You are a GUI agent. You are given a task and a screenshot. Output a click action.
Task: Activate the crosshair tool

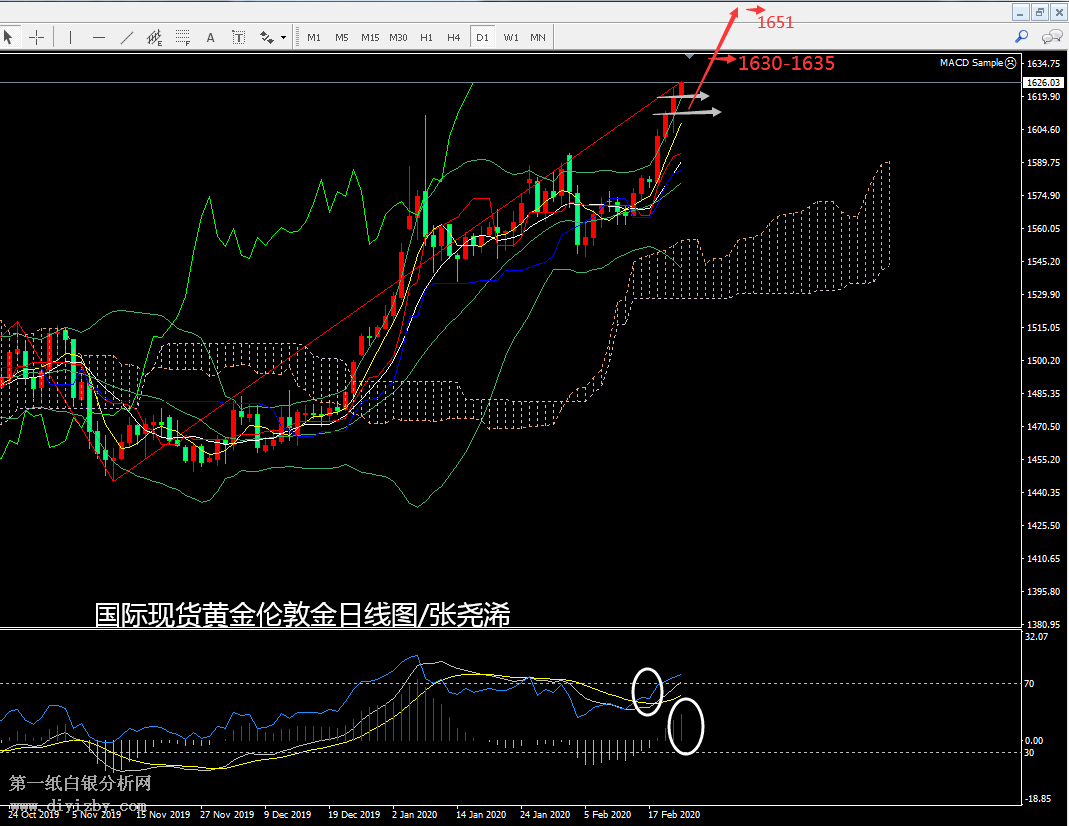tap(37, 37)
